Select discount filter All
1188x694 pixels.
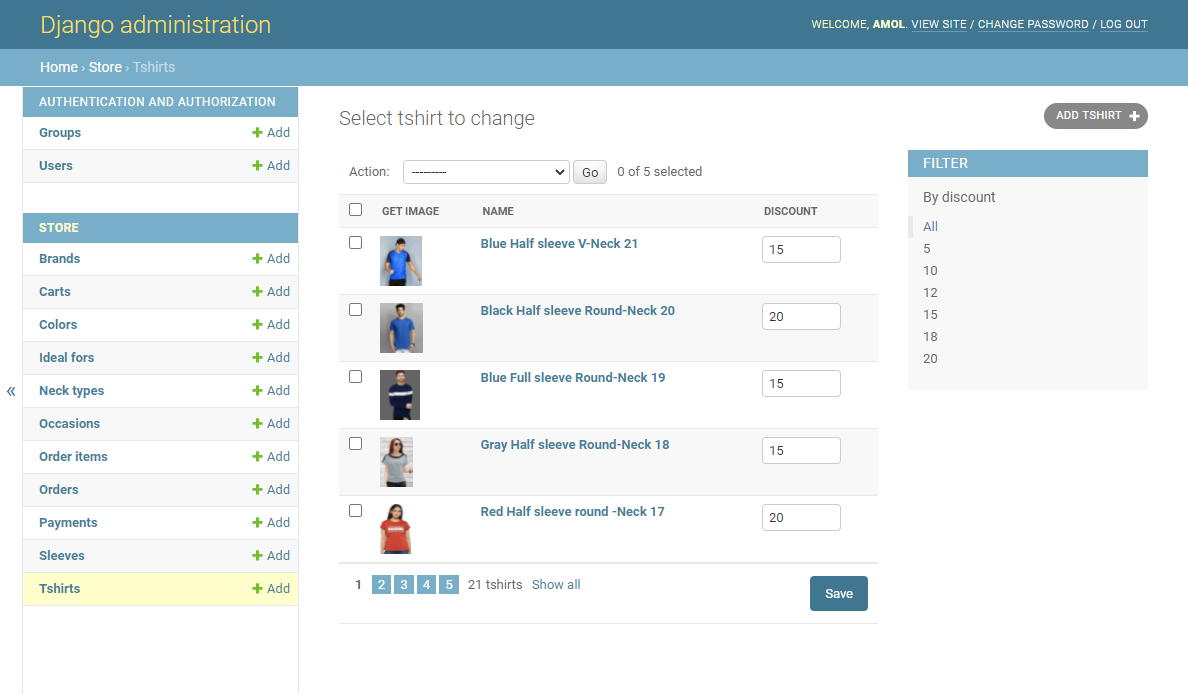click(930, 226)
